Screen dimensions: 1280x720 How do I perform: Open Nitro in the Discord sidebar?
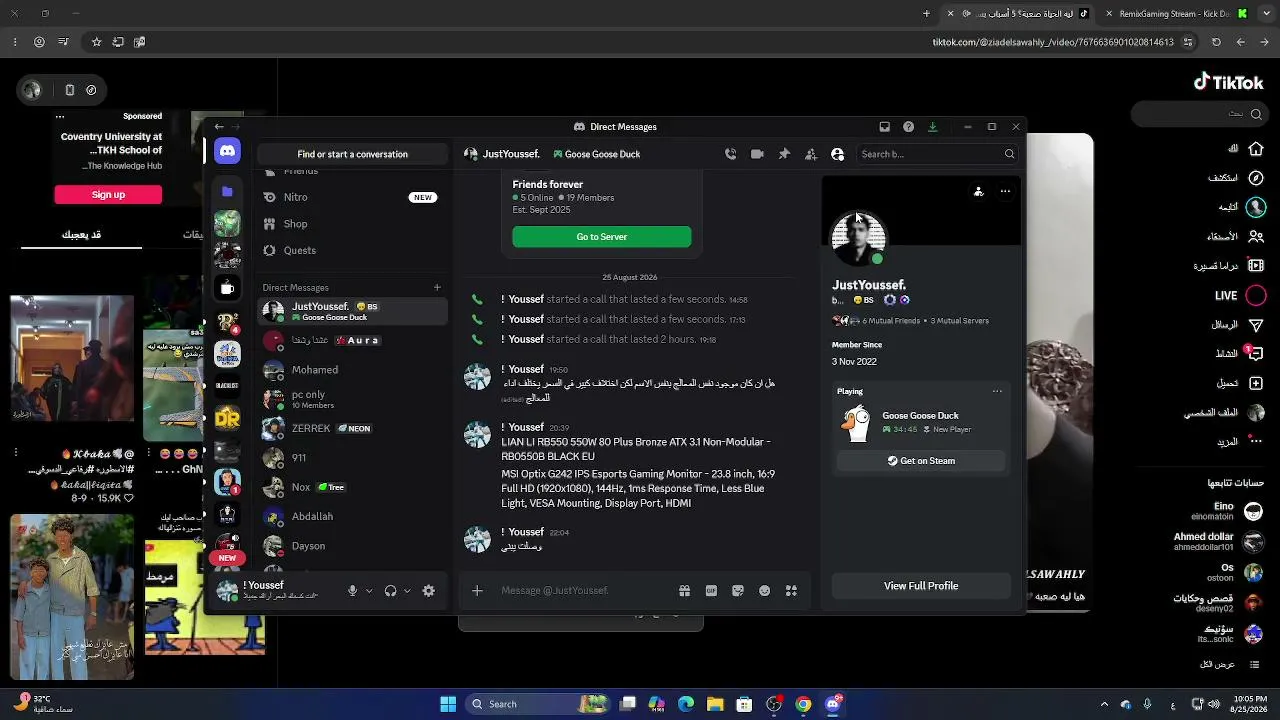point(351,197)
